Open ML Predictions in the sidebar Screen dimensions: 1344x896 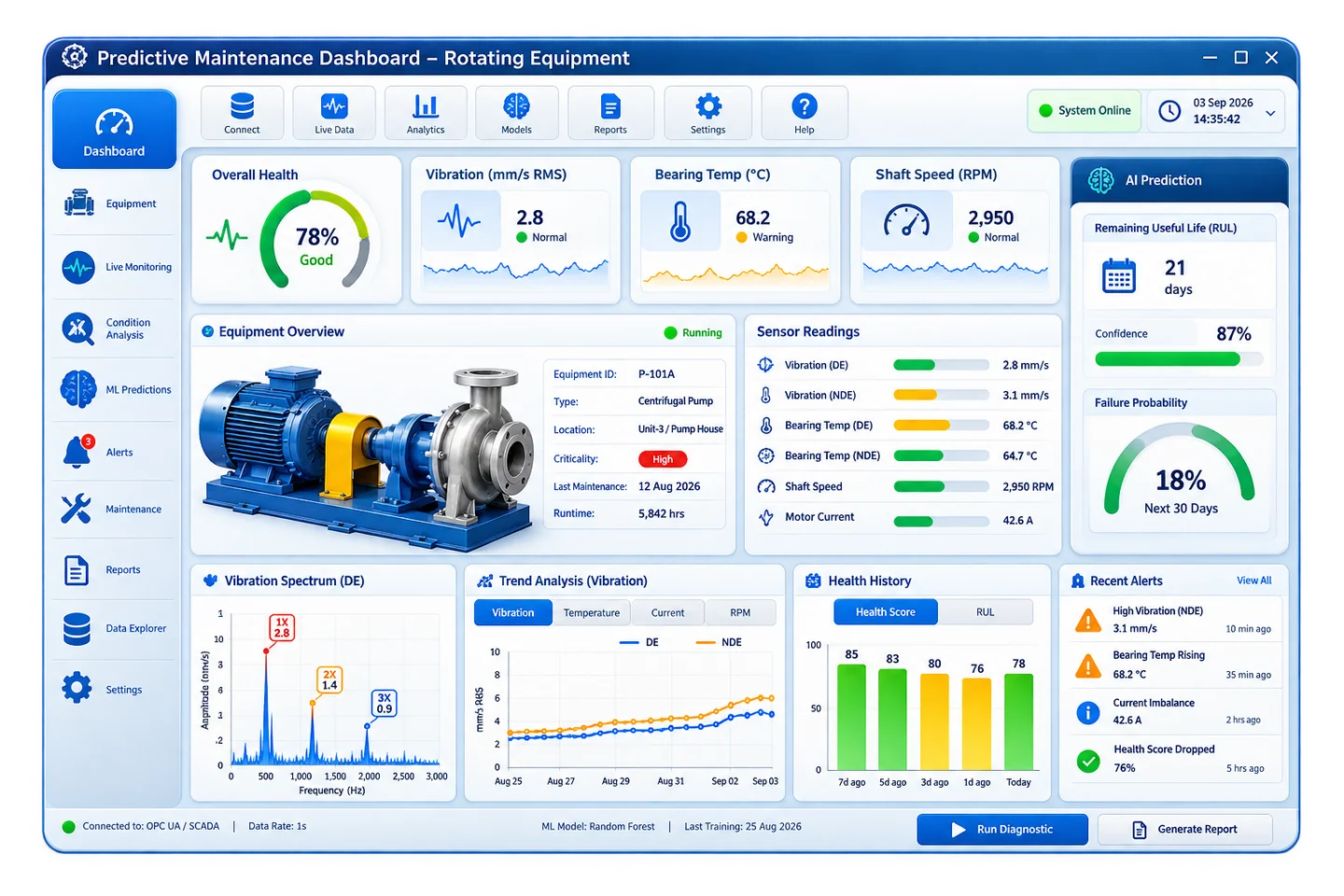click(x=114, y=389)
